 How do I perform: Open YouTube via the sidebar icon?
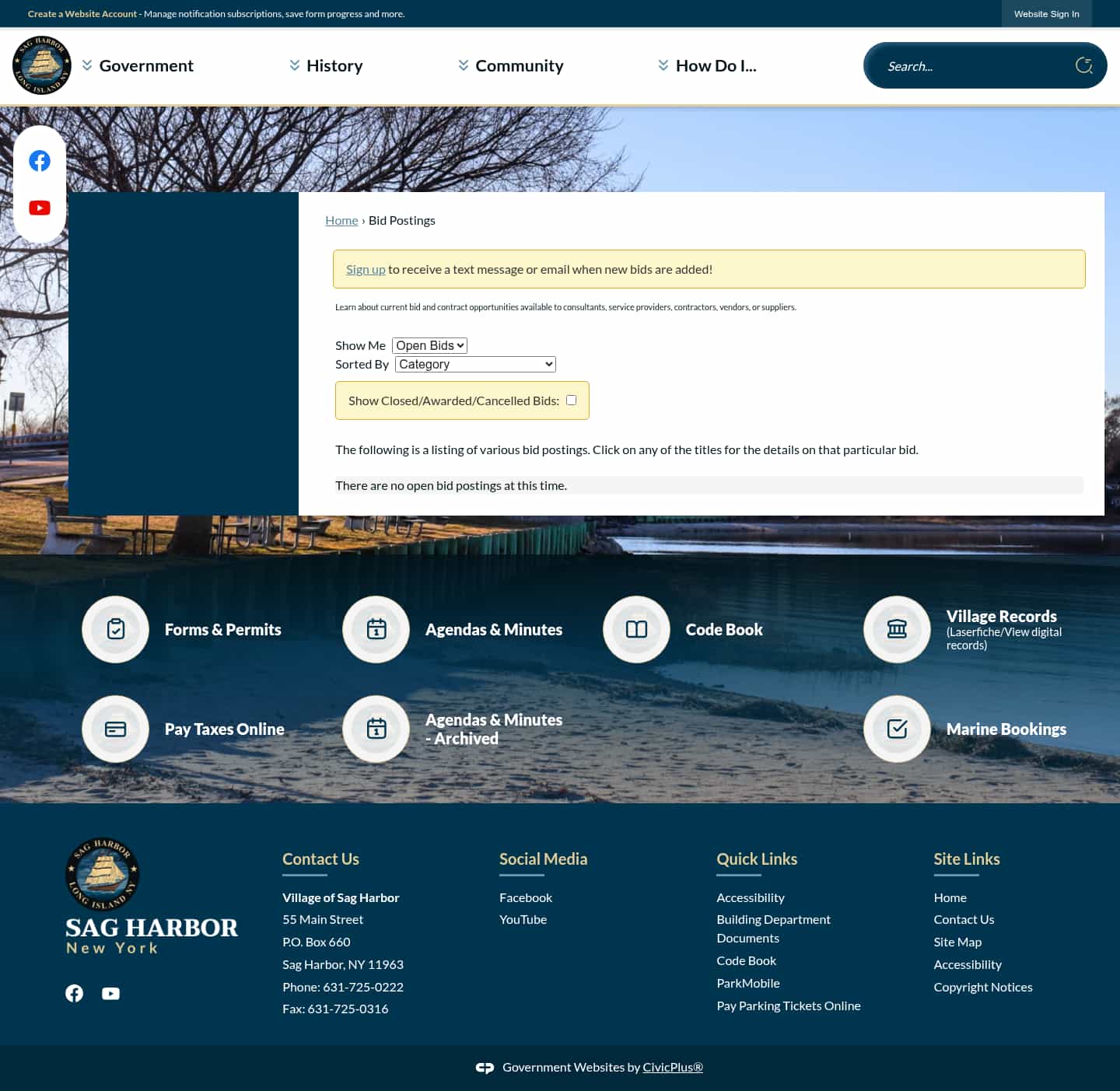[40, 207]
